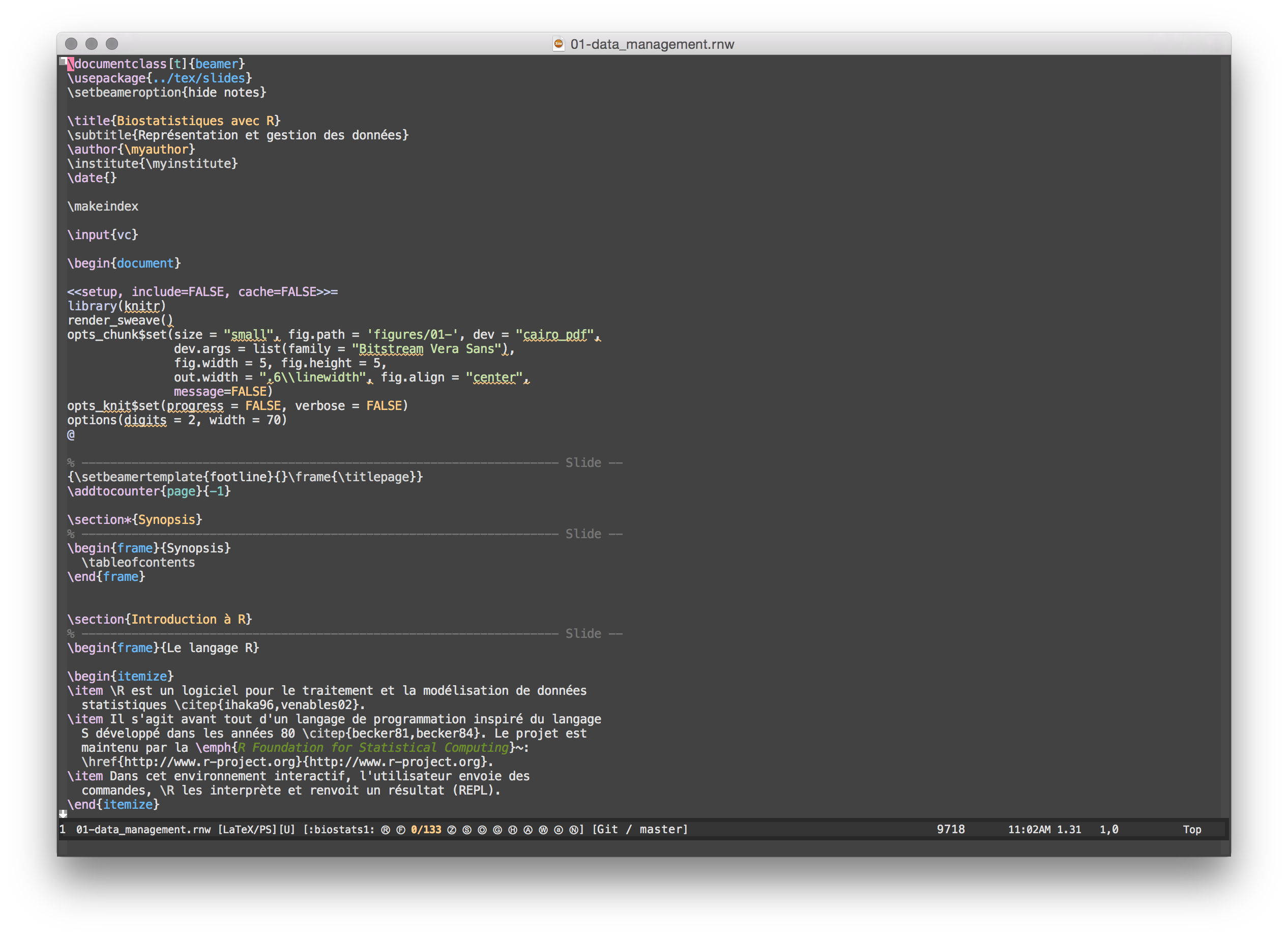Click the Git / master branch indicator
The image size is (1288, 938).
640,830
